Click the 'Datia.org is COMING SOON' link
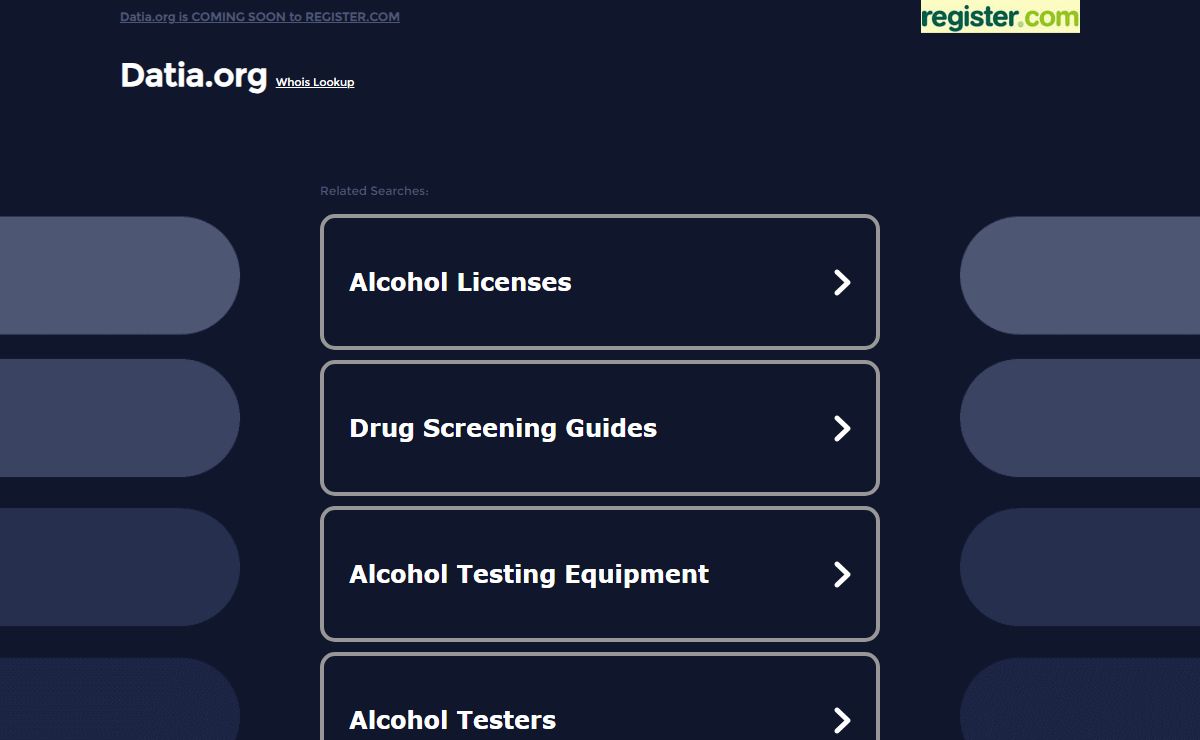The height and width of the screenshot is (740, 1200). (x=260, y=17)
